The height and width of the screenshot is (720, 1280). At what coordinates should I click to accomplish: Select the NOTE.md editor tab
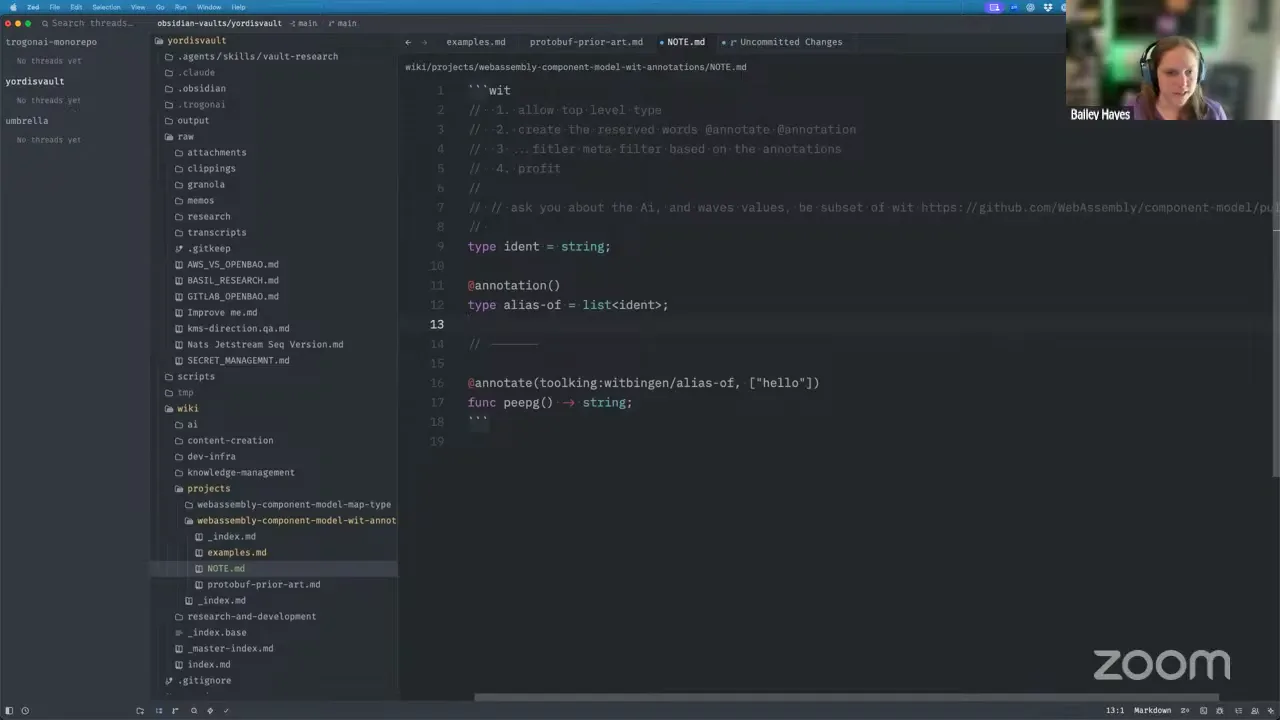pyautogui.click(x=685, y=42)
